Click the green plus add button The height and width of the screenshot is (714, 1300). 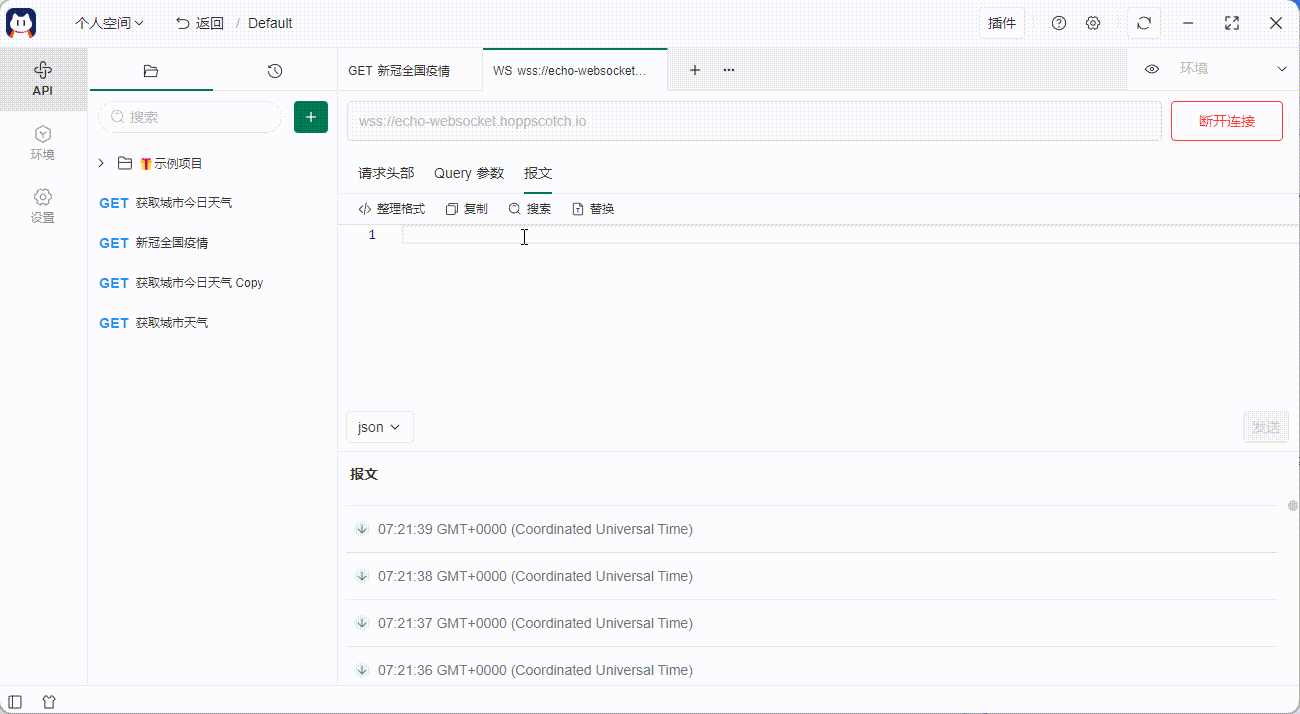[x=311, y=117]
